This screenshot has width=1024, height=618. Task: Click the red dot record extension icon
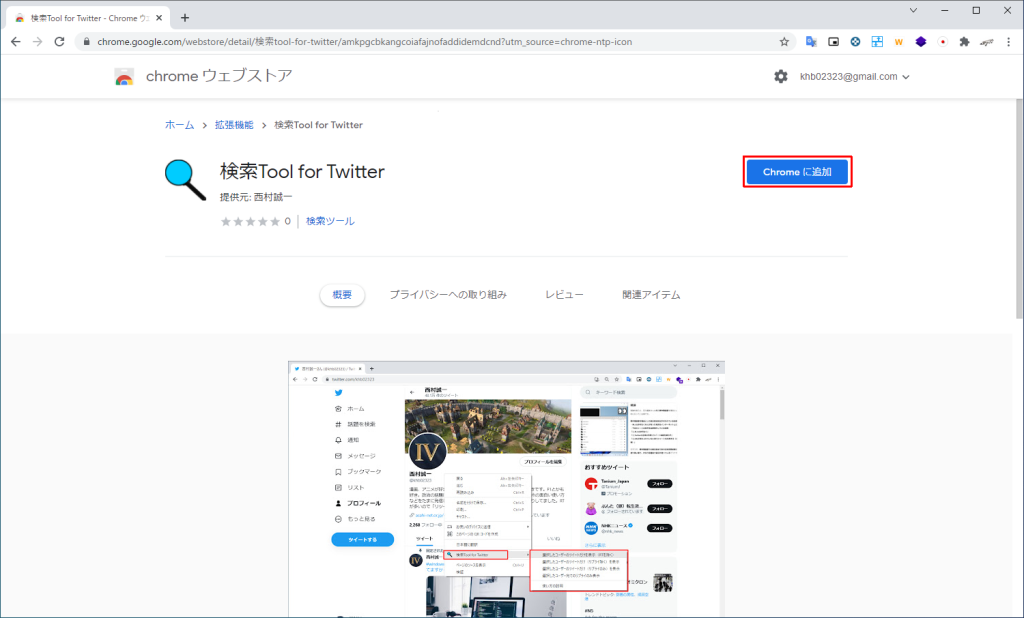942,42
